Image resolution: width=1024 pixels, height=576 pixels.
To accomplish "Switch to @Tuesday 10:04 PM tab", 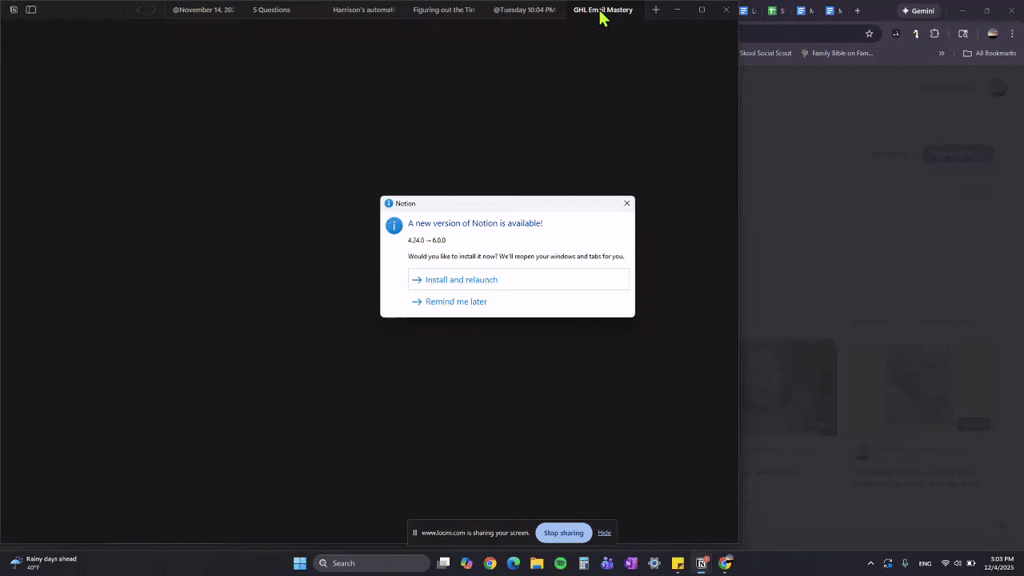I will click(524, 10).
